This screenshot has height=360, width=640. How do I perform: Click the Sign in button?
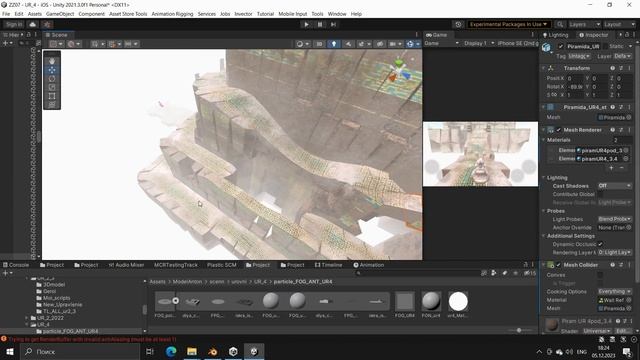pyautogui.click(x=14, y=24)
